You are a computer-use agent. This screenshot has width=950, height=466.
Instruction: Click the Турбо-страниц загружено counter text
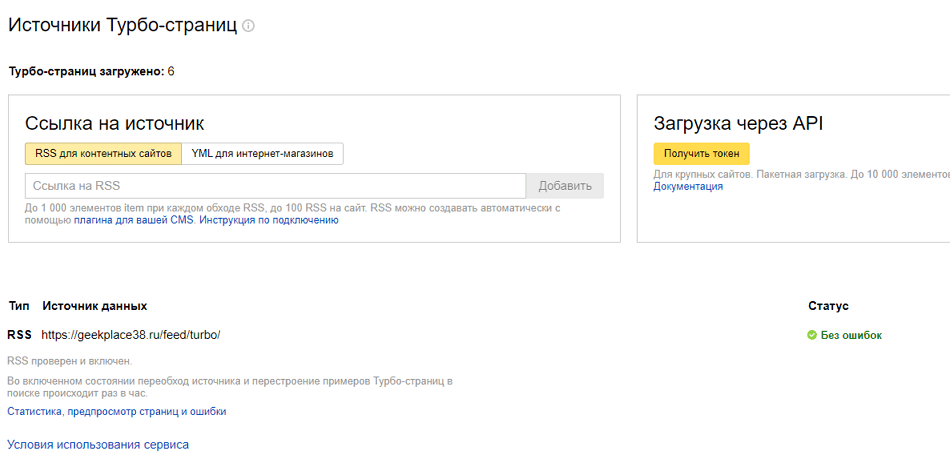click(x=91, y=71)
